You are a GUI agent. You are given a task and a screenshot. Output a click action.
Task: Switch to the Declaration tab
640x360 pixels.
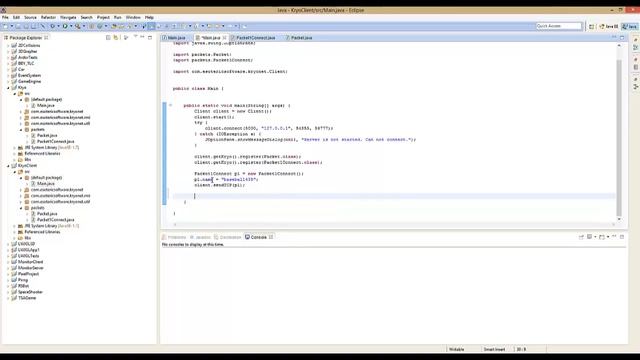228,237
